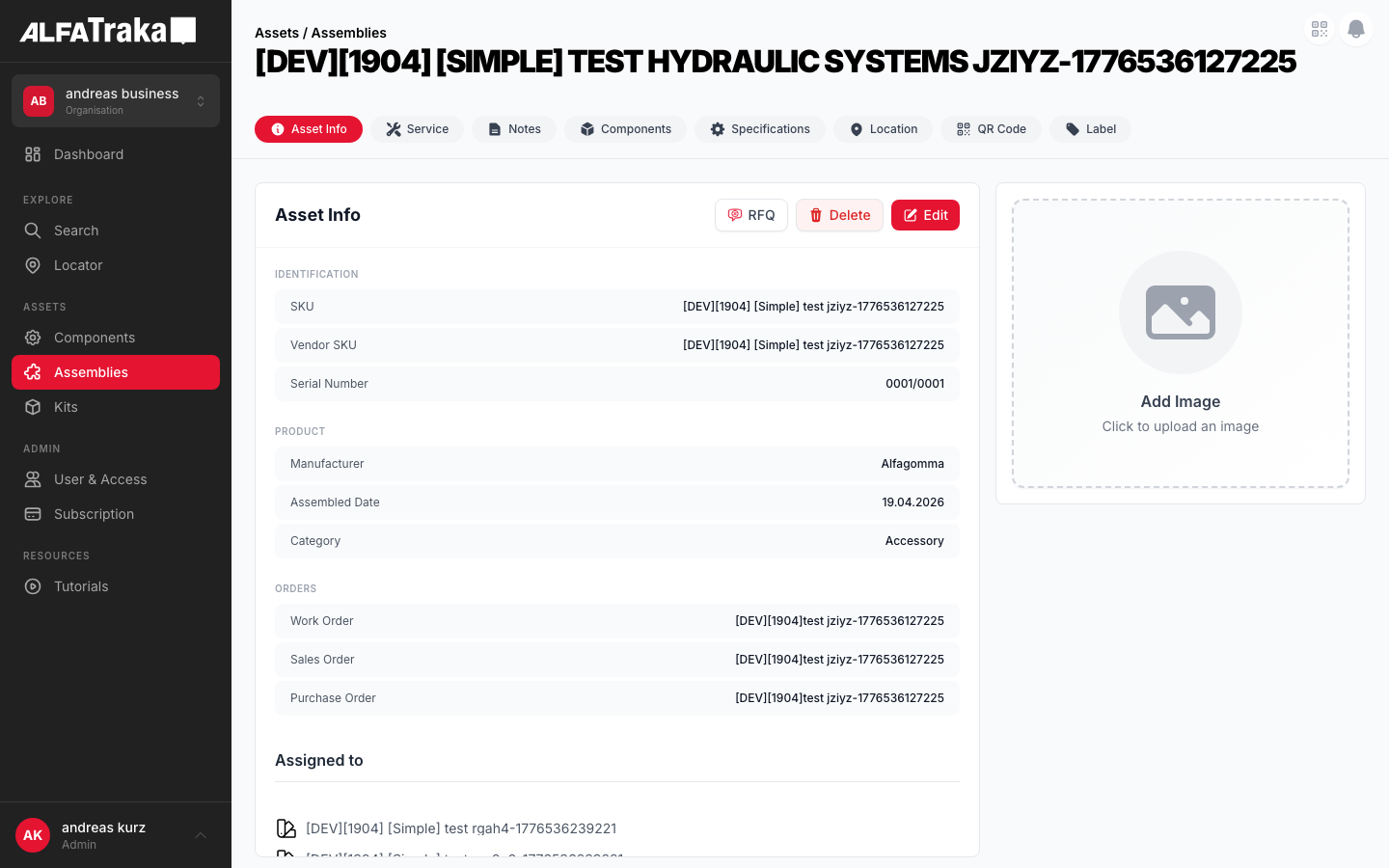Expand the andreas kurz user menu

pos(201,835)
